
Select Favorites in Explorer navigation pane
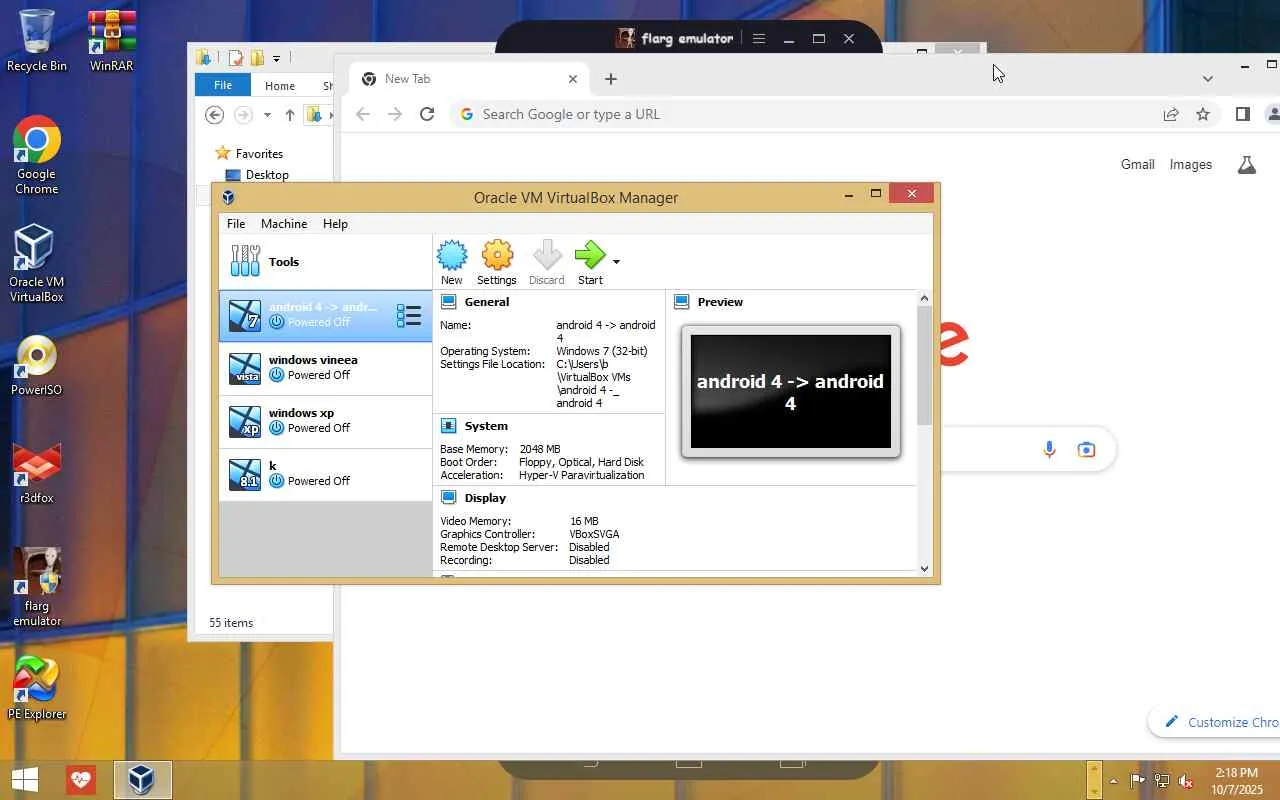[259, 154]
